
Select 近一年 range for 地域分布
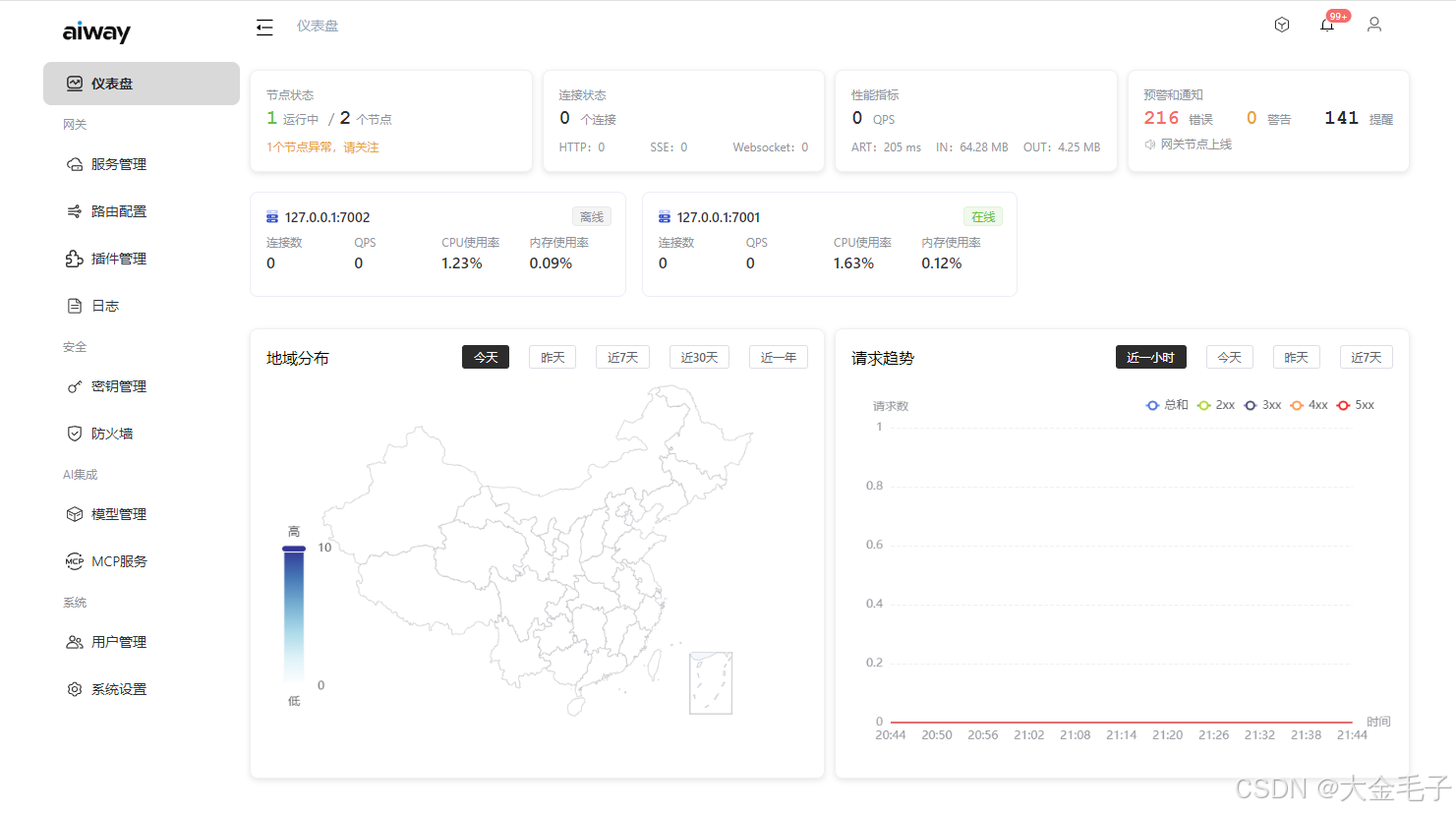tap(779, 357)
